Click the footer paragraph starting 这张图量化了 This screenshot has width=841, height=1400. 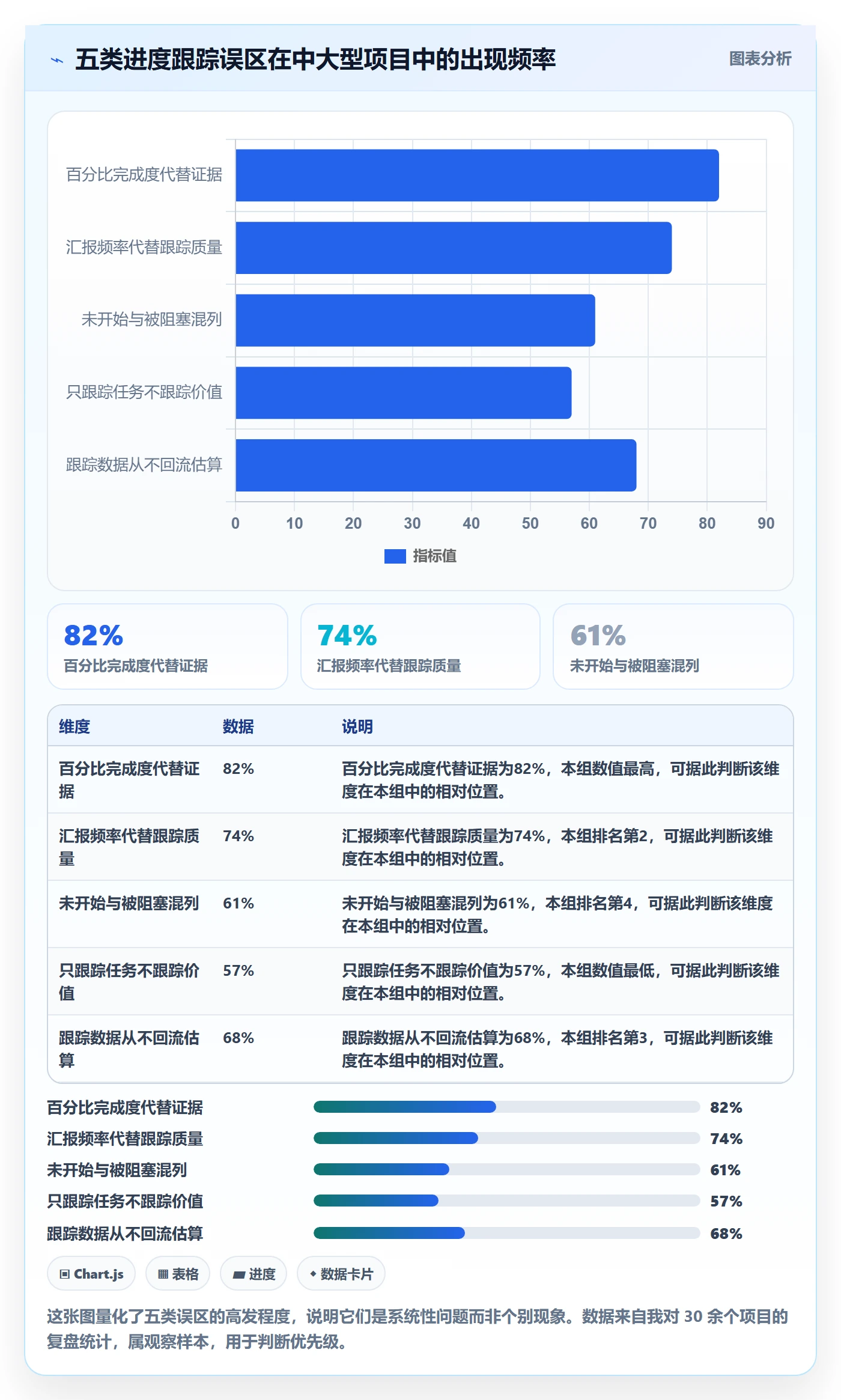point(417,1329)
